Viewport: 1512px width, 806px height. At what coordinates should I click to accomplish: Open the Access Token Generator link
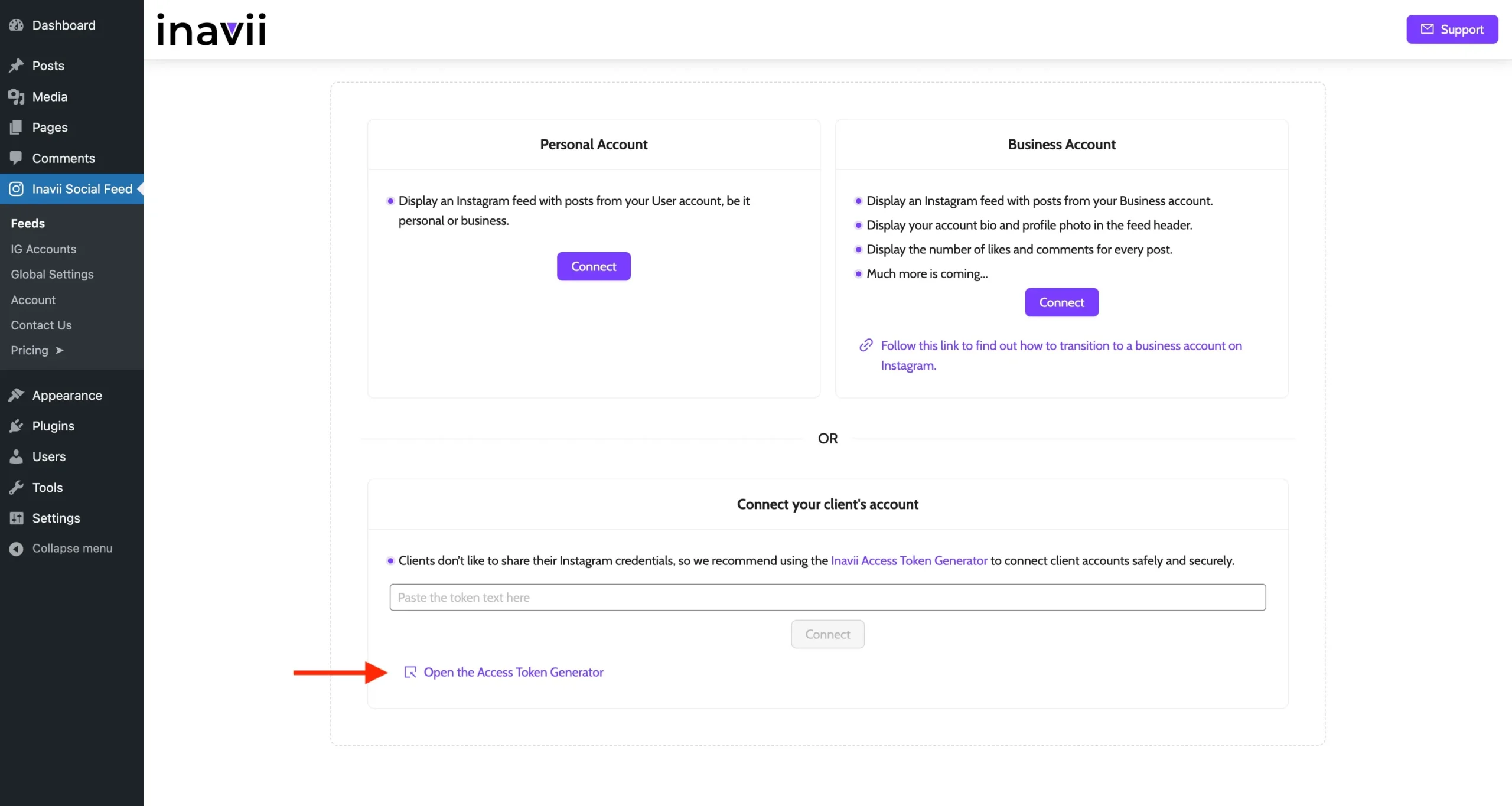[513, 673]
